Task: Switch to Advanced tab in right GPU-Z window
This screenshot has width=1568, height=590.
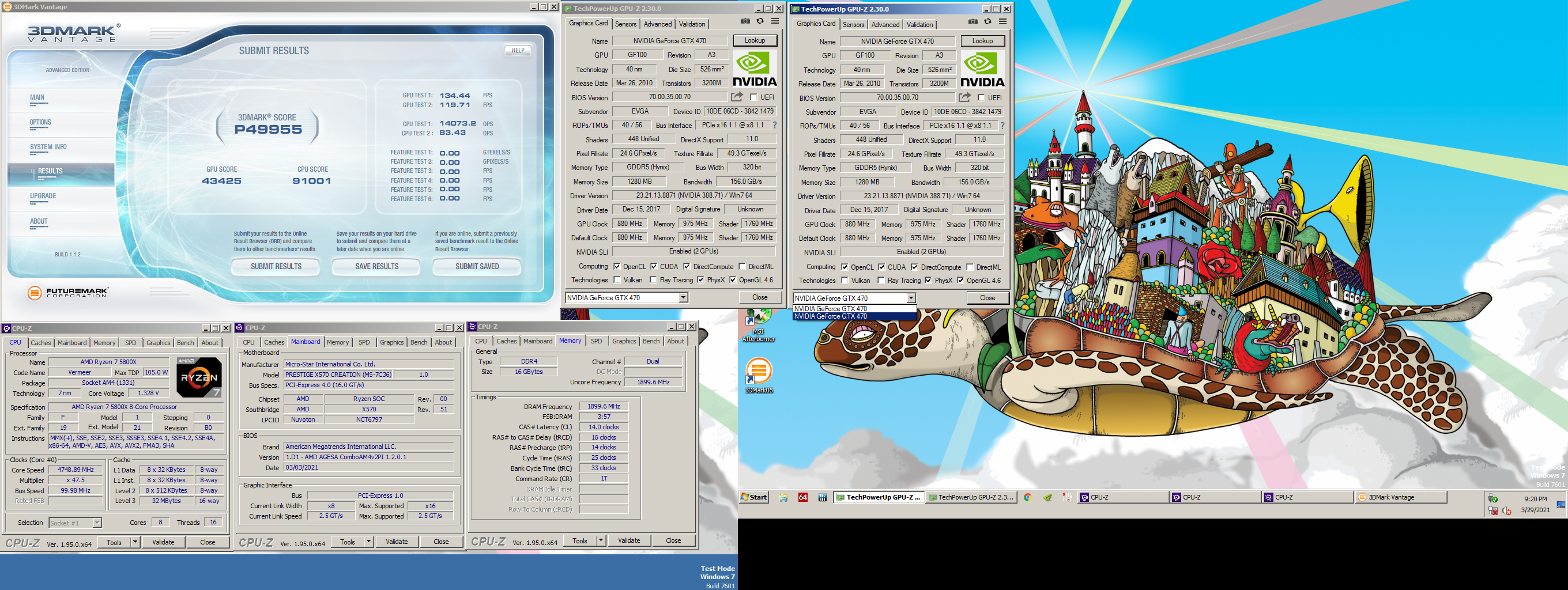Action: coord(885,24)
